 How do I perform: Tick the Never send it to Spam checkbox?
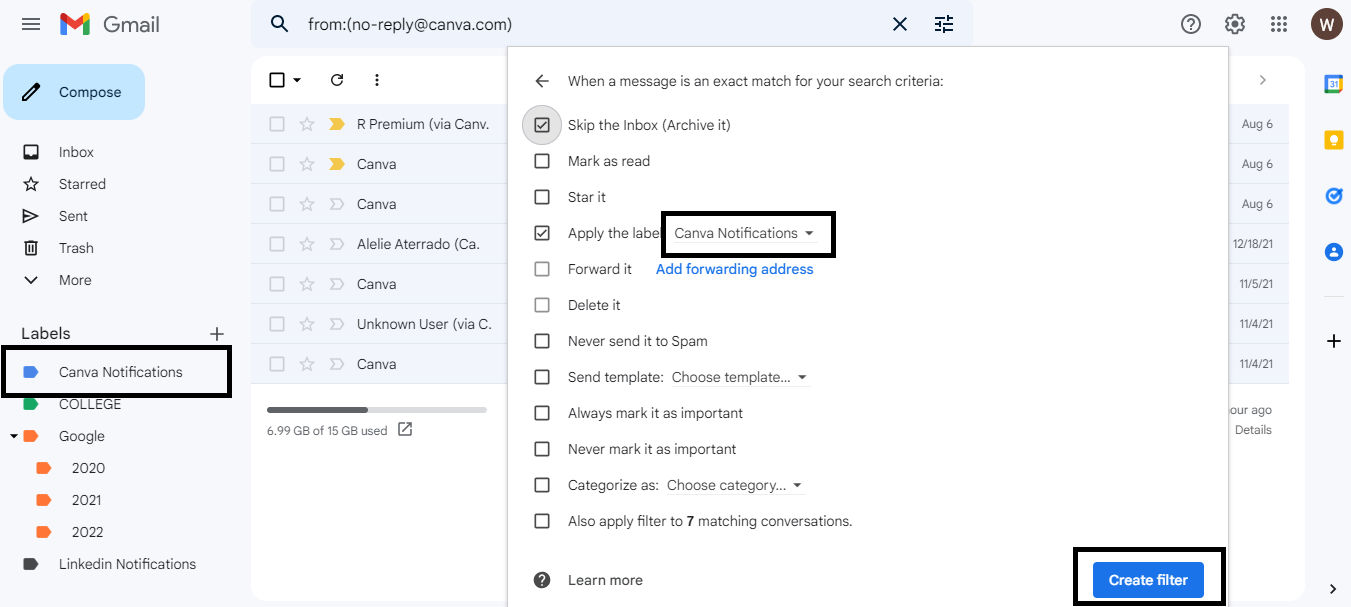[542, 341]
